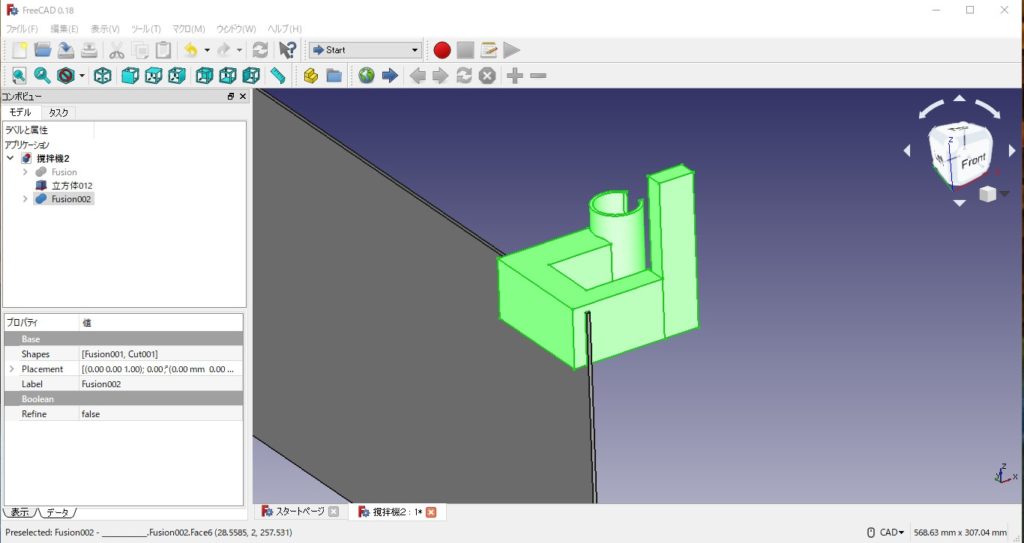The image size is (1024, 543).
Task: Activate the What's This help cursor
Action: [x=287, y=50]
